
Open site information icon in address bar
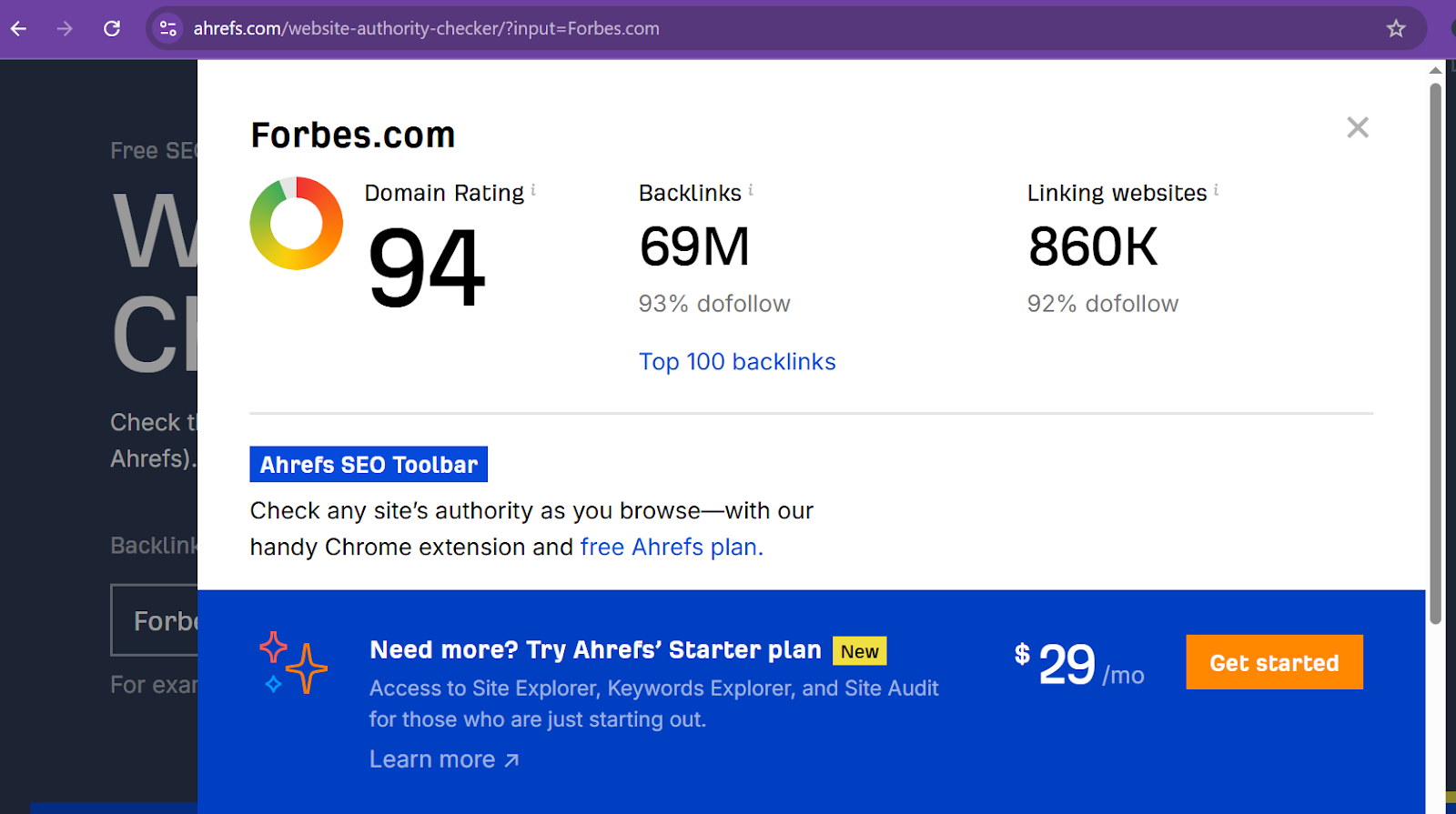pyautogui.click(x=168, y=28)
